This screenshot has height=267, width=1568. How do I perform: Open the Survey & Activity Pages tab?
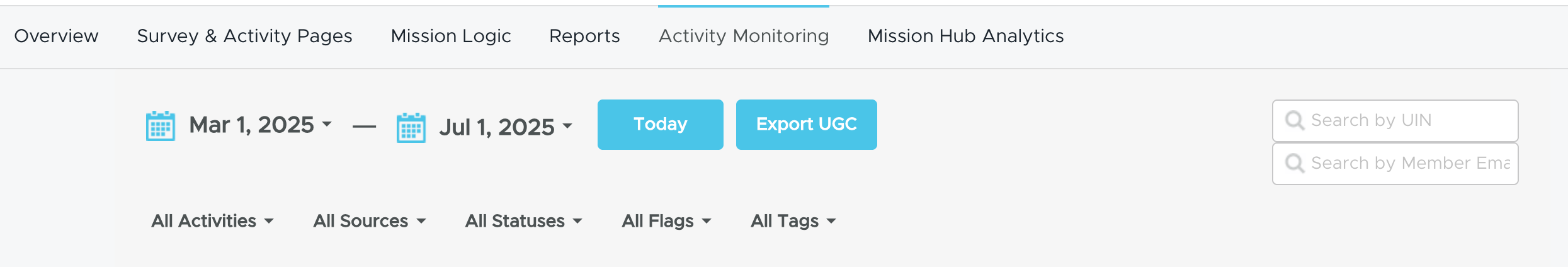(244, 37)
